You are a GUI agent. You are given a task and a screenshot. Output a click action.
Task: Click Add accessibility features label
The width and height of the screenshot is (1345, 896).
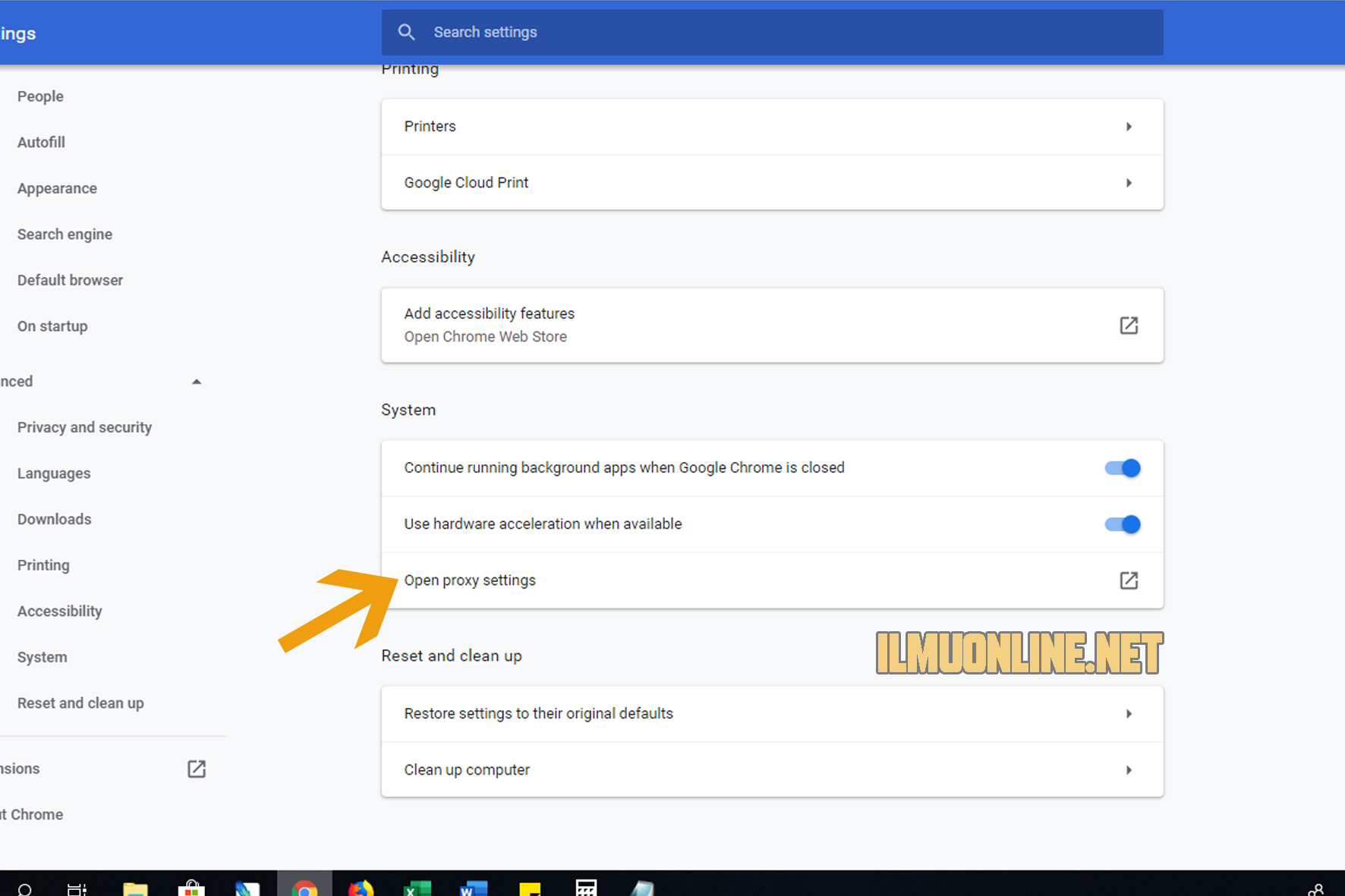click(x=490, y=313)
